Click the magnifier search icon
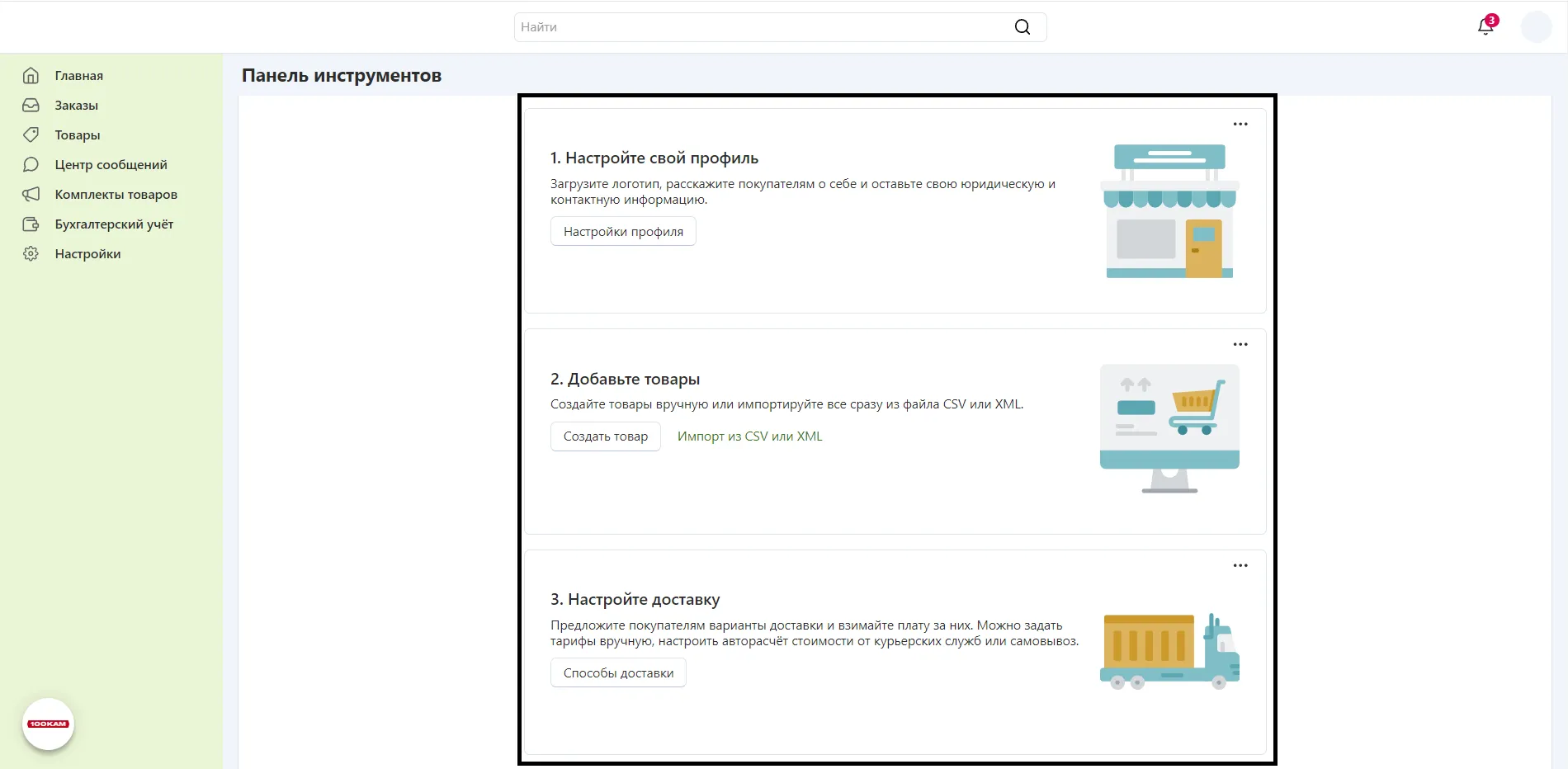Viewport: 1568px width, 769px height. click(x=1022, y=27)
